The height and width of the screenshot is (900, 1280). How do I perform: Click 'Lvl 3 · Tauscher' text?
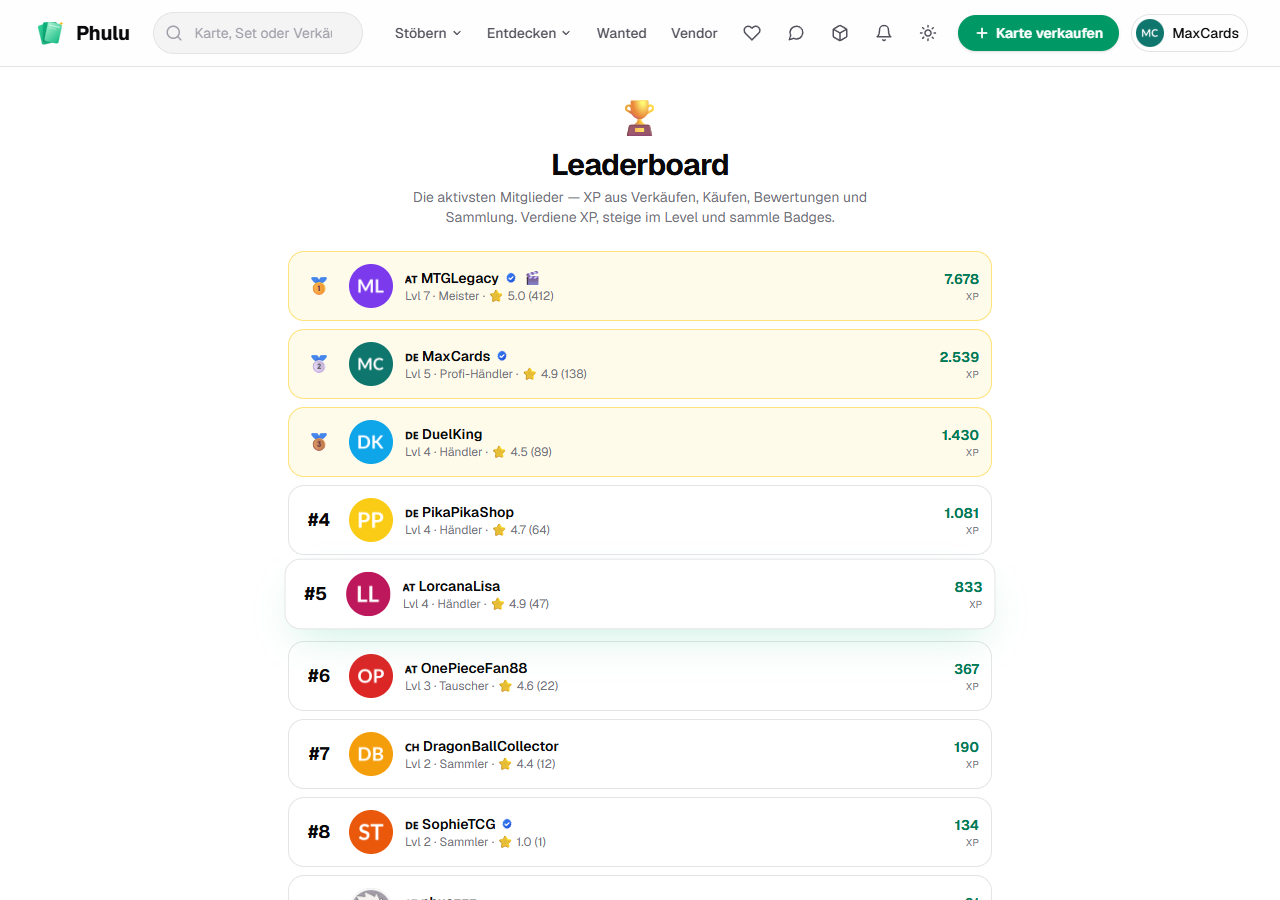click(447, 686)
